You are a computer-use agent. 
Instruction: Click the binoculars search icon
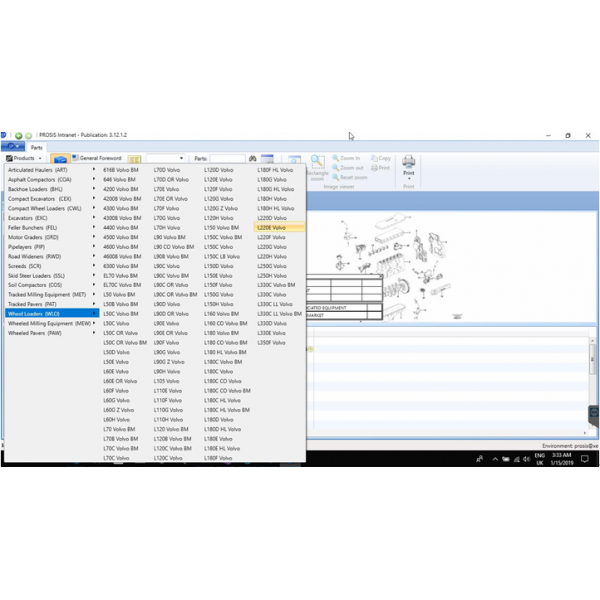(253, 158)
